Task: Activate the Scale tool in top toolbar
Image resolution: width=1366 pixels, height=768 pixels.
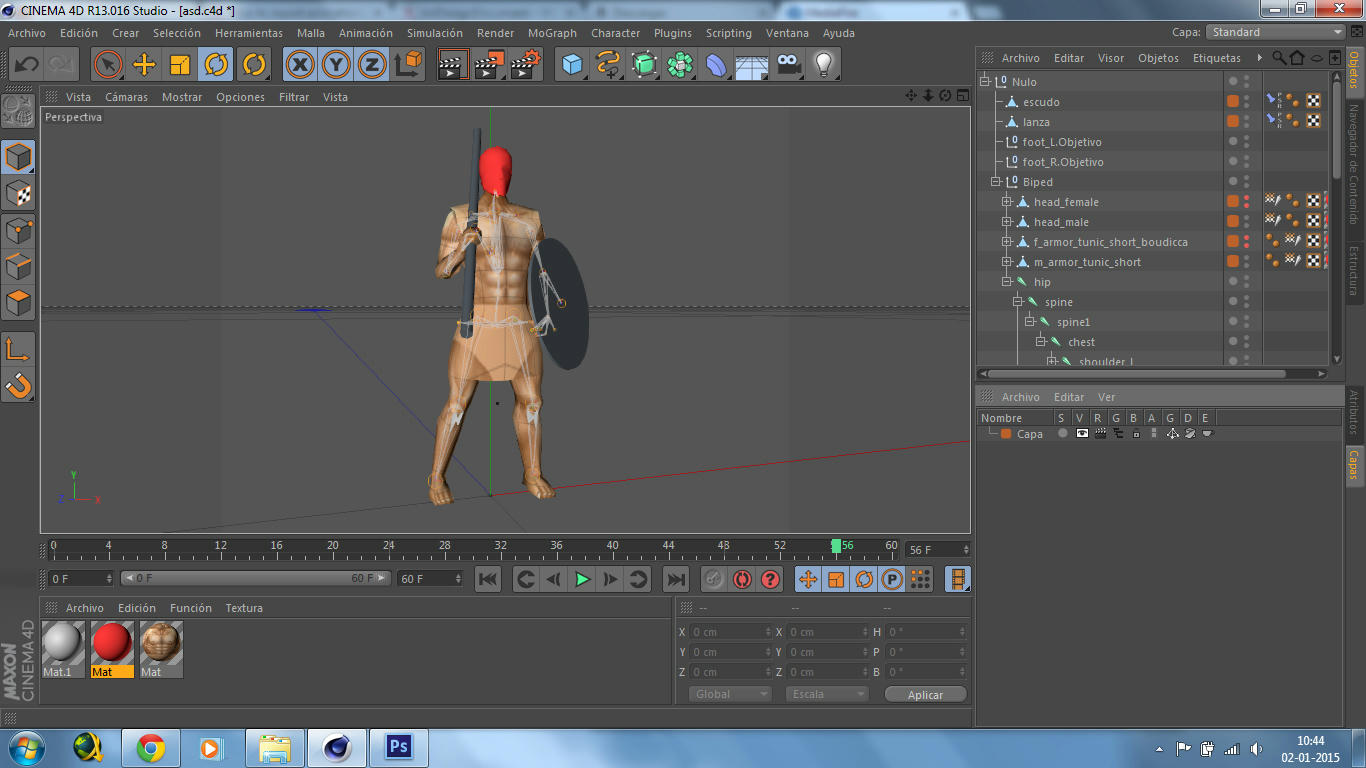Action: coord(180,65)
